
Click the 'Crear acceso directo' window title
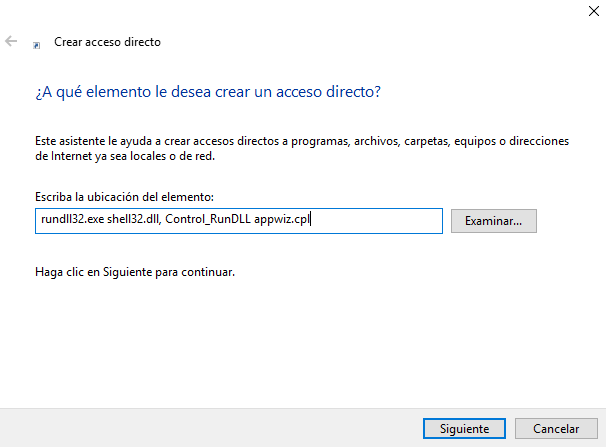point(107,42)
